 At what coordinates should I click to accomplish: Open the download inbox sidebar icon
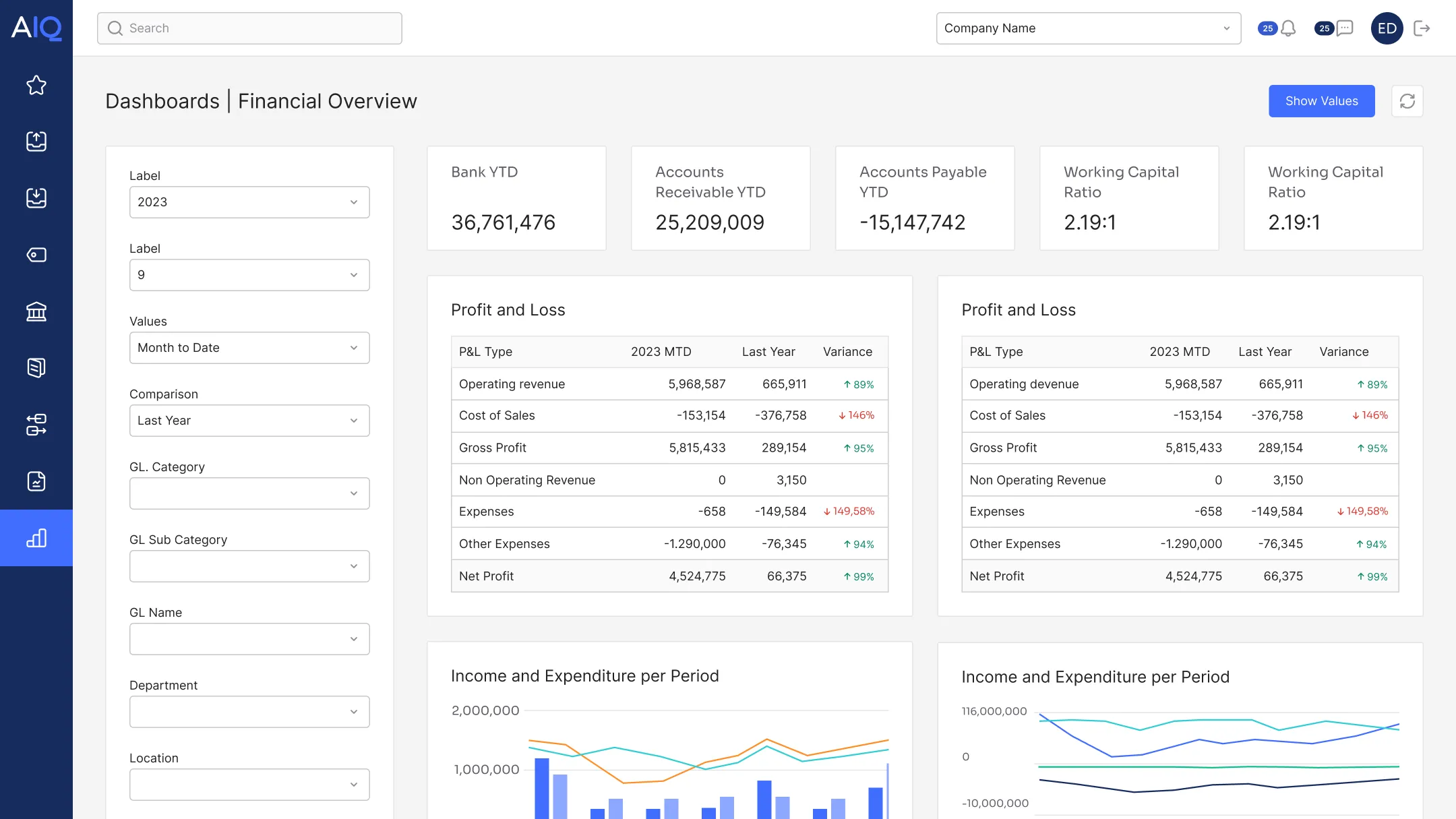(x=36, y=198)
